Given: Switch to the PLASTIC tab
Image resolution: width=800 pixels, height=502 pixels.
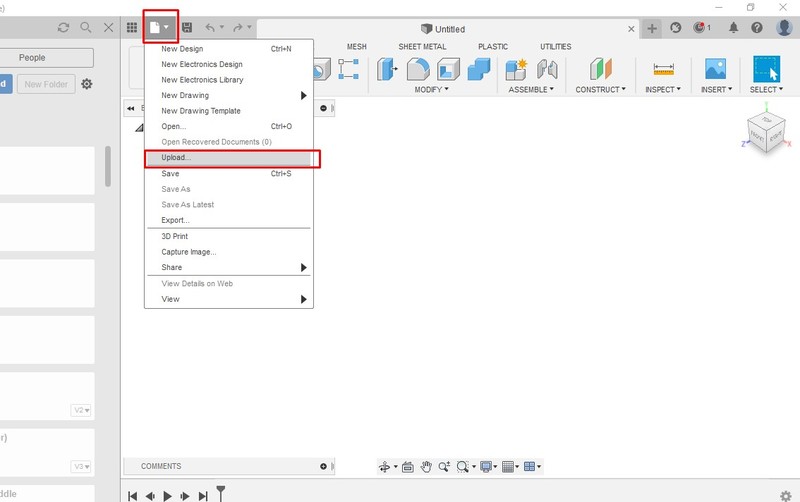Looking at the screenshot, I should point(493,46).
